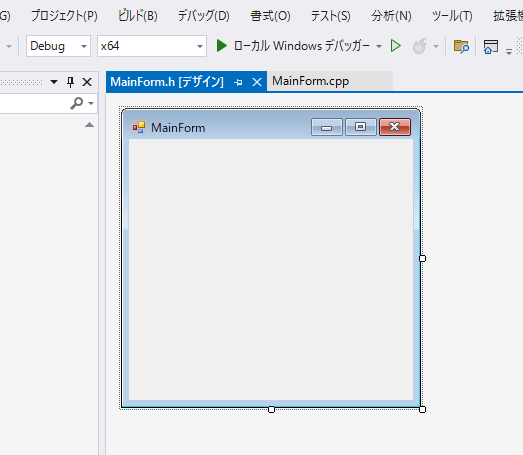Click the Hot Reload flame icon
The width and height of the screenshot is (523, 455).
[419, 46]
